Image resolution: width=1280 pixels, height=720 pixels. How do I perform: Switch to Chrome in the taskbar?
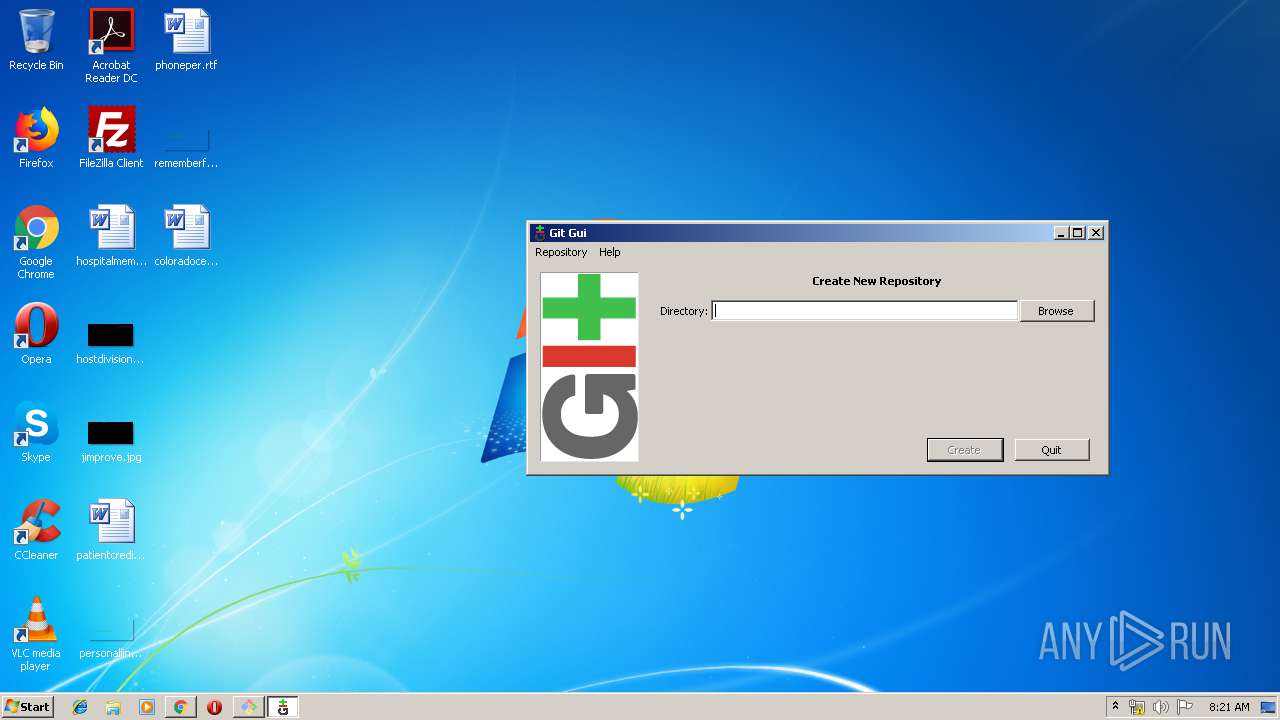pos(181,707)
